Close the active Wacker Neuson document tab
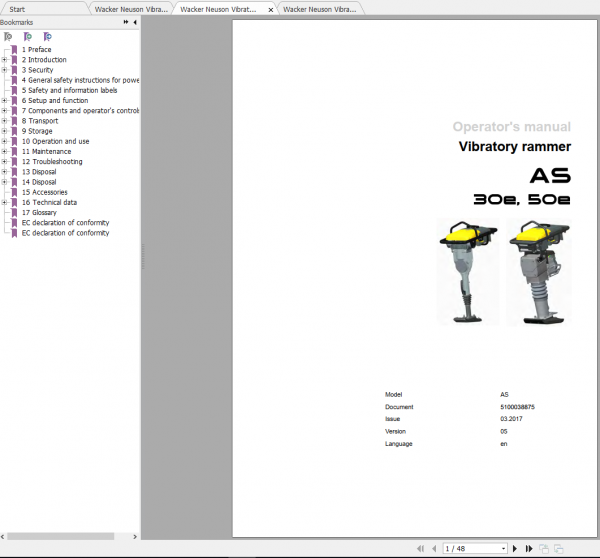 coord(271,10)
